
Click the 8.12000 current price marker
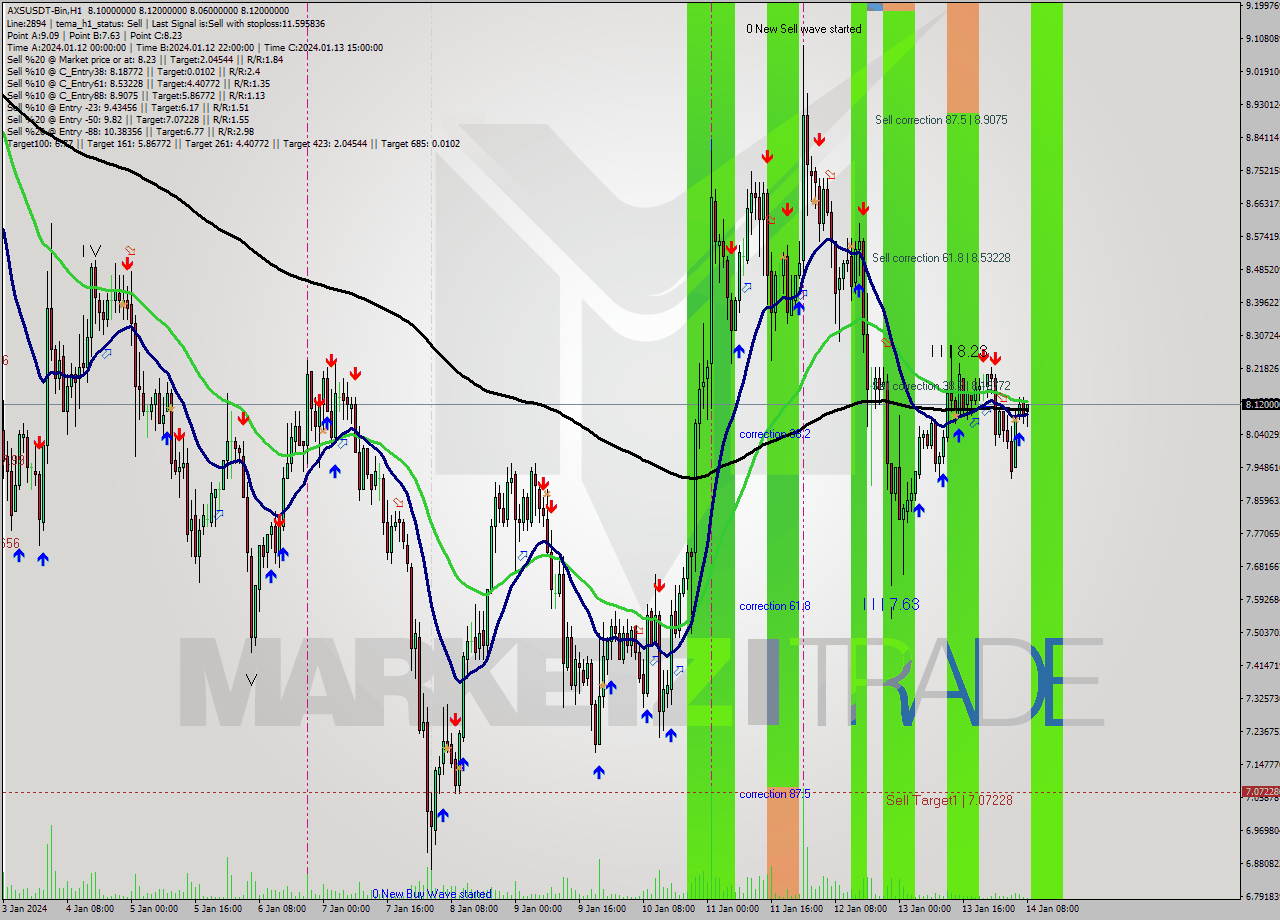pyautogui.click(x=1260, y=404)
